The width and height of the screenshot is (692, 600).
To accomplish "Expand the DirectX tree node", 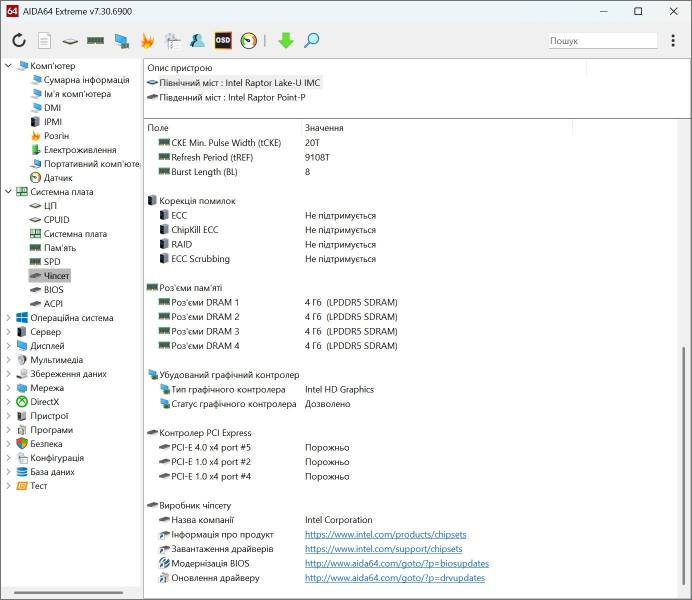I will coord(8,402).
